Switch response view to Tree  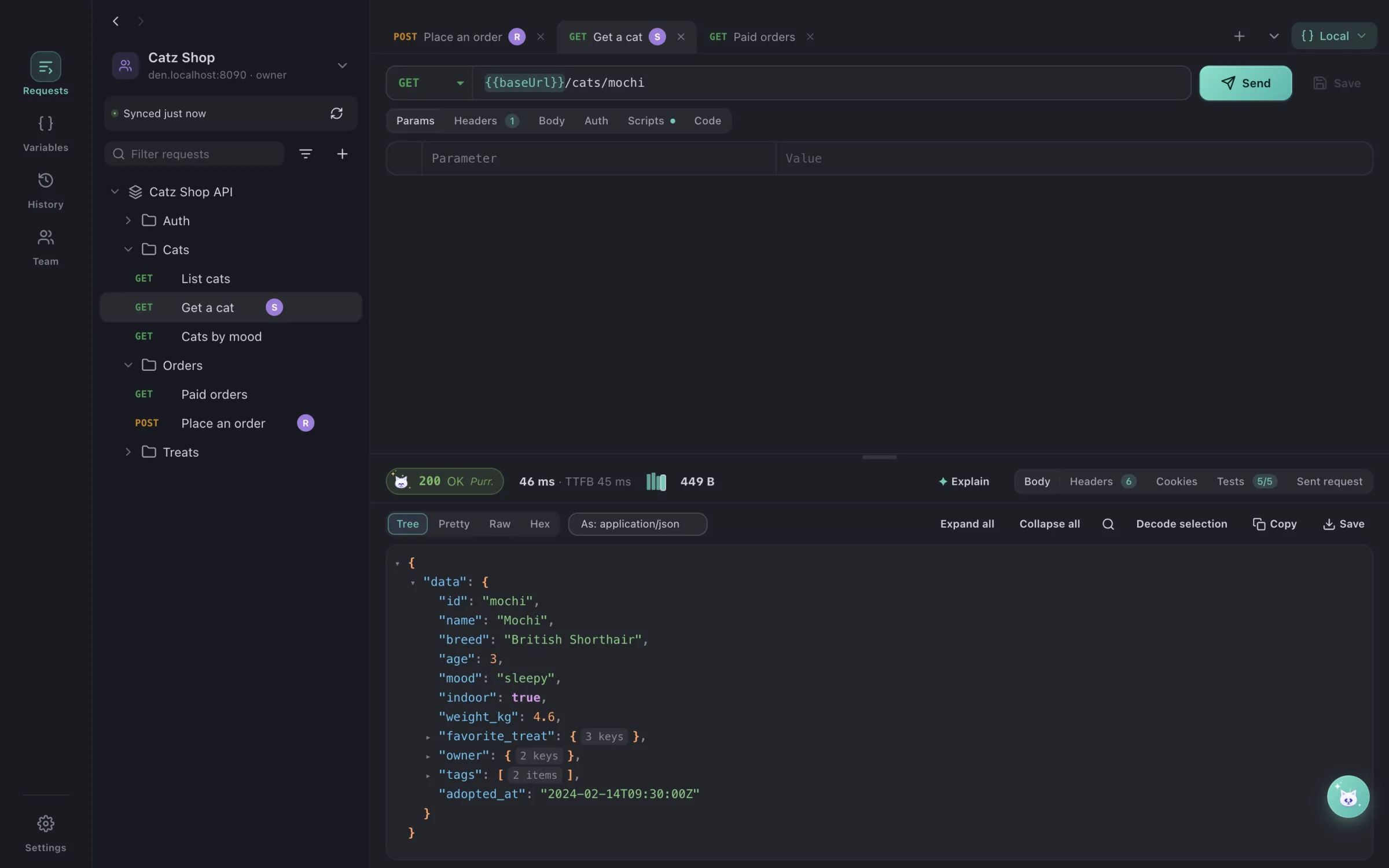coord(407,524)
